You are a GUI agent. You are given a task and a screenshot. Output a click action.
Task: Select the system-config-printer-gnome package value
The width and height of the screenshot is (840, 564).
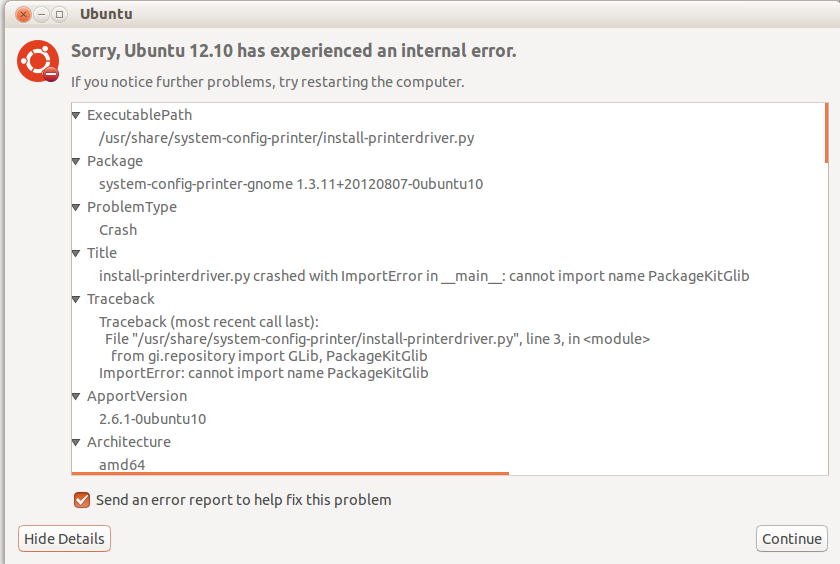[291, 184]
